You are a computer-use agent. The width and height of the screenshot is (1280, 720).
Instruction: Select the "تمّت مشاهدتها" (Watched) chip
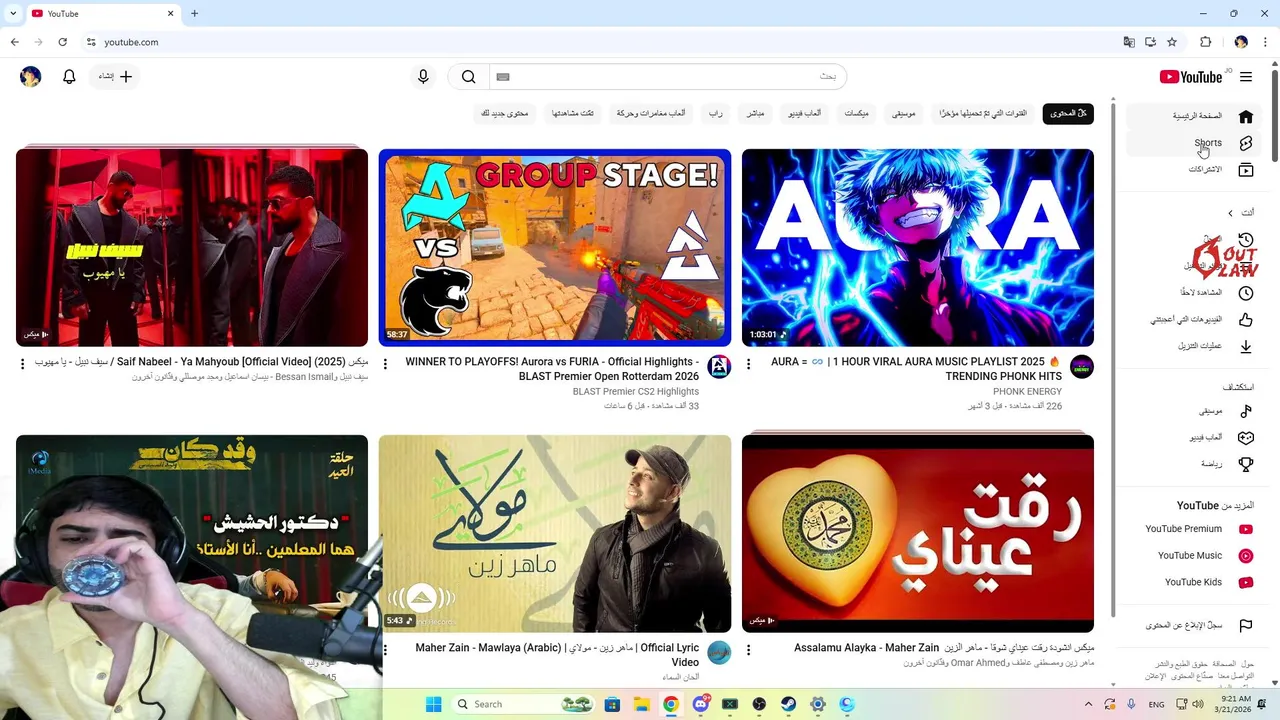tap(573, 114)
